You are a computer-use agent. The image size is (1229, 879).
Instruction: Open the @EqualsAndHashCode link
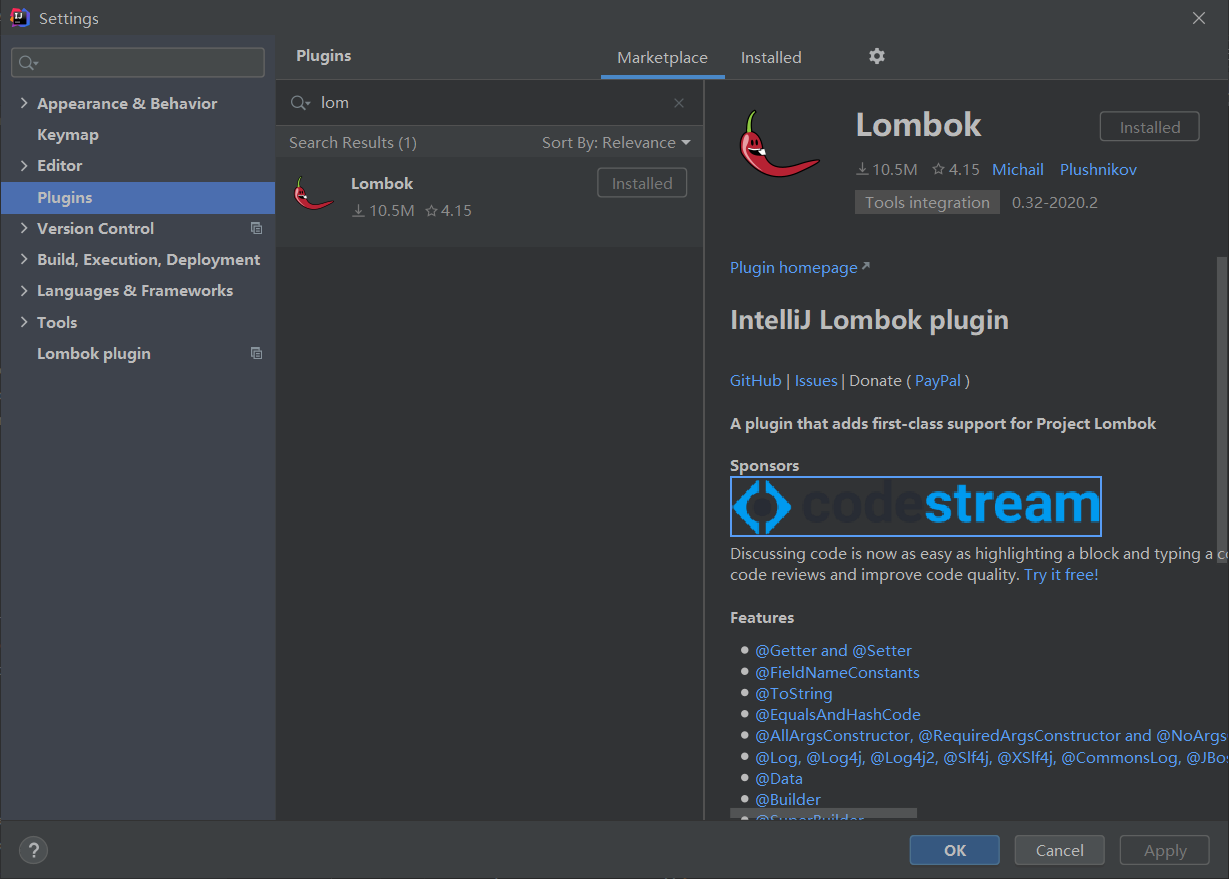(838, 714)
